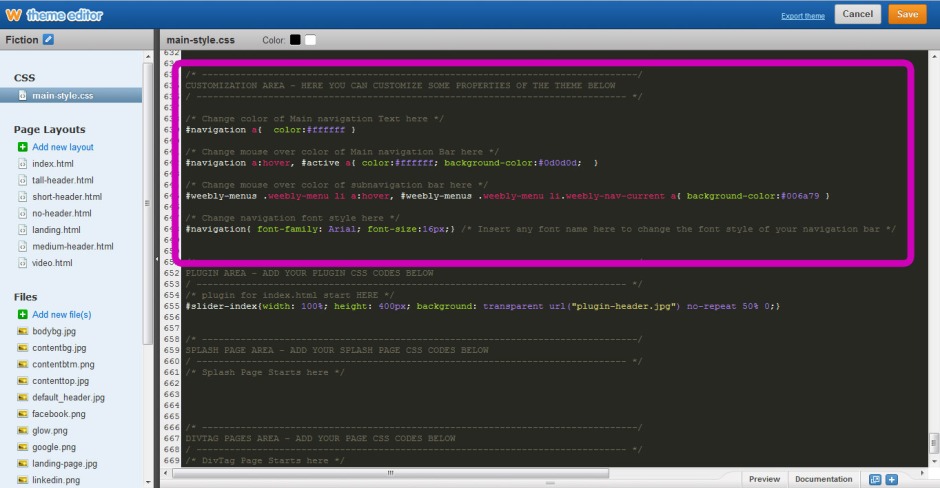Click the blue plus icon at bottom right

892,480
